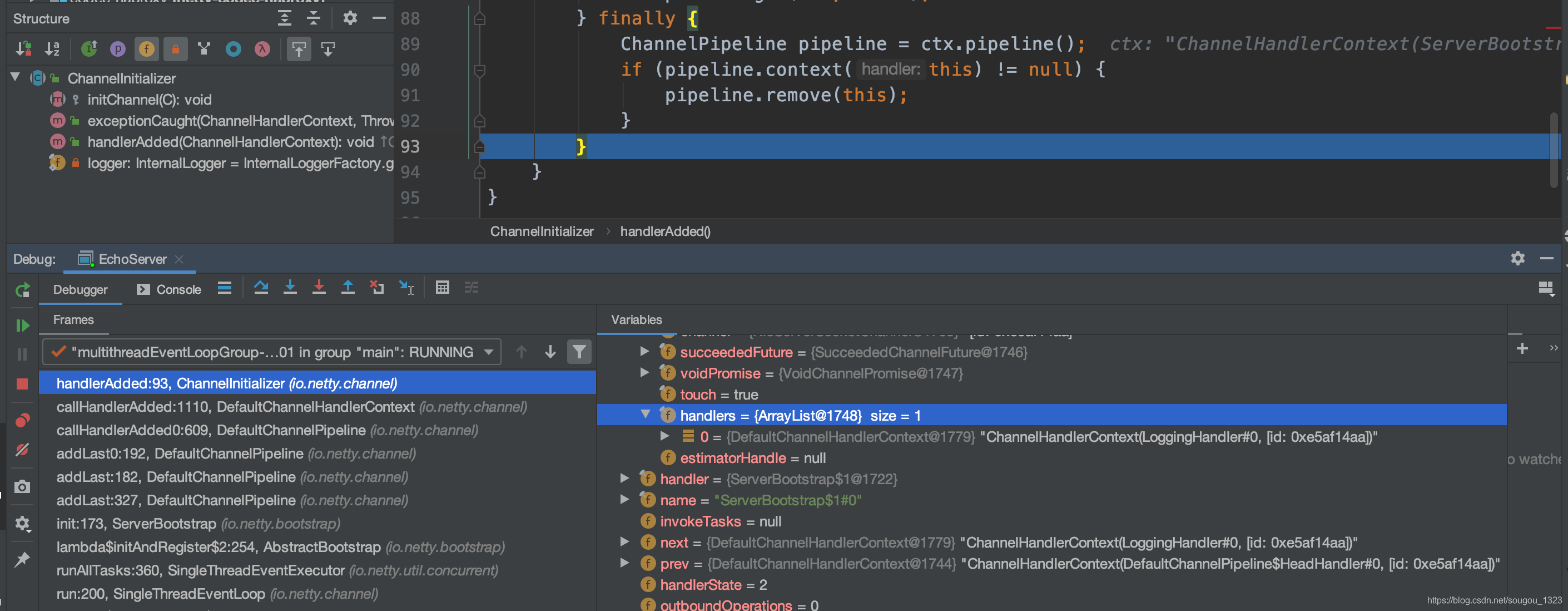The height and width of the screenshot is (611, 1568).
Task: Get thread dump camera icon
Action: [23, 487]
